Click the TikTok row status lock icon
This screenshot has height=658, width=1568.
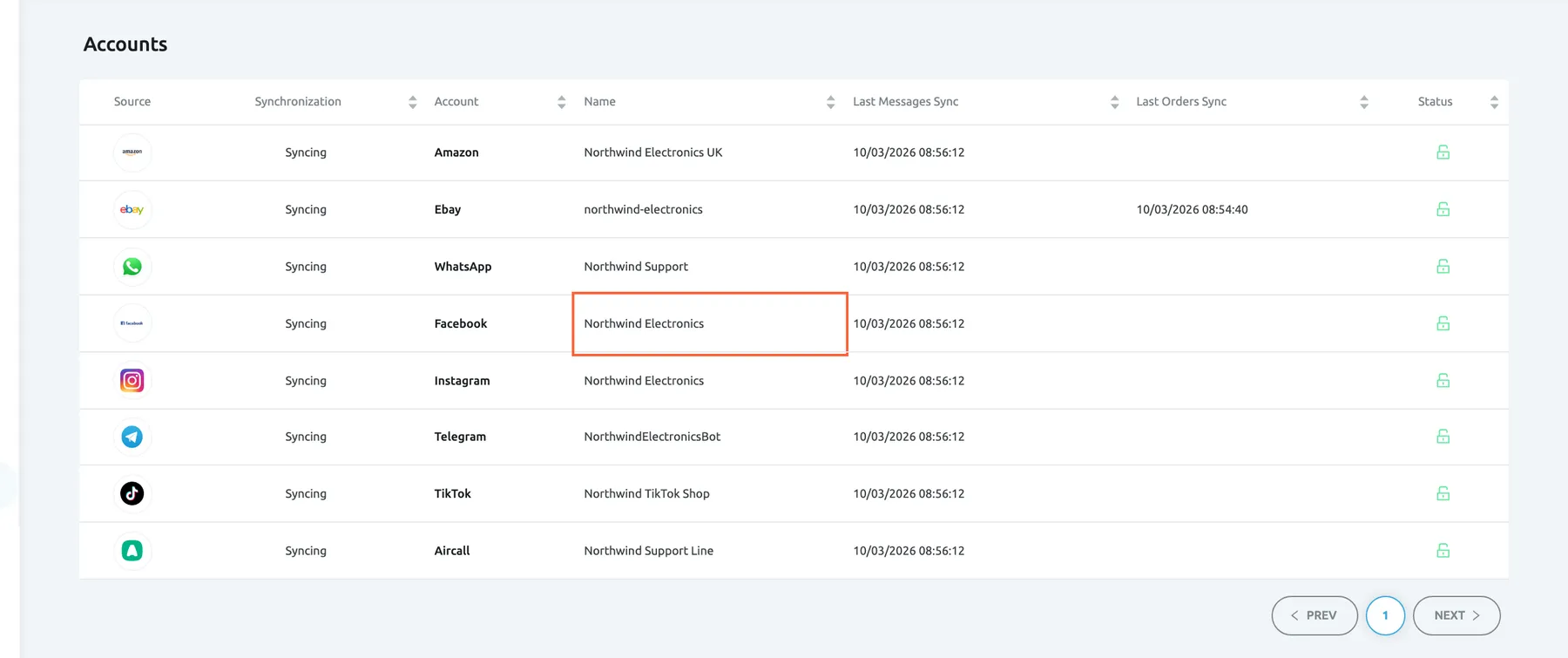click(x=1443, y=493)
